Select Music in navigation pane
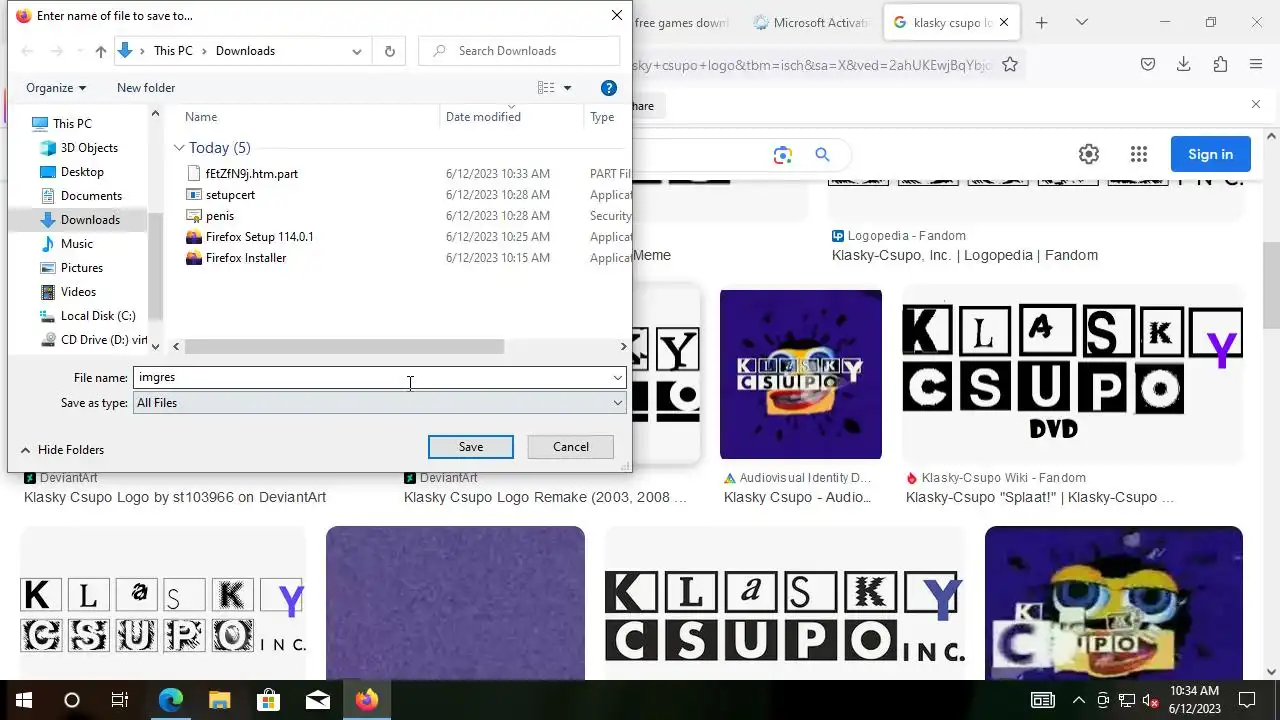This screenshot has height=720, width=1280. [76, 244]
